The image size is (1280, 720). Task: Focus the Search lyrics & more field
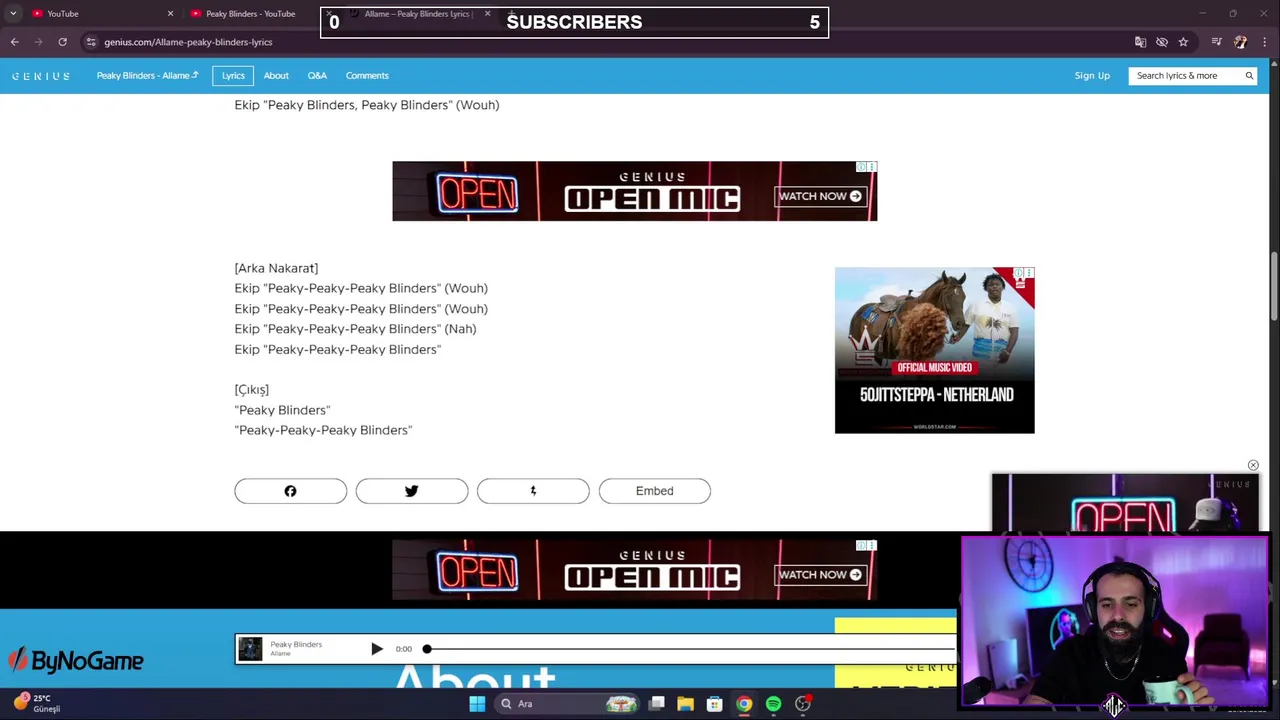click(x=1185, y=76)
